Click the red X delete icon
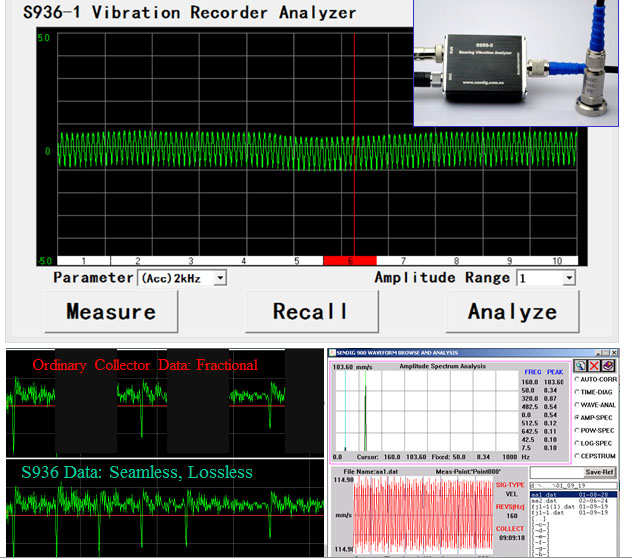 (594, 367)
